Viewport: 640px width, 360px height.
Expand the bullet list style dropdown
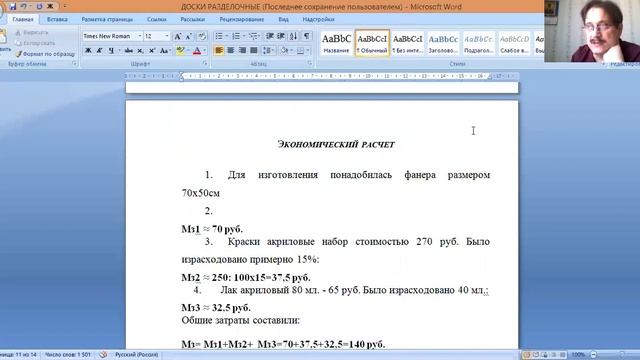[x=227, y=37]
